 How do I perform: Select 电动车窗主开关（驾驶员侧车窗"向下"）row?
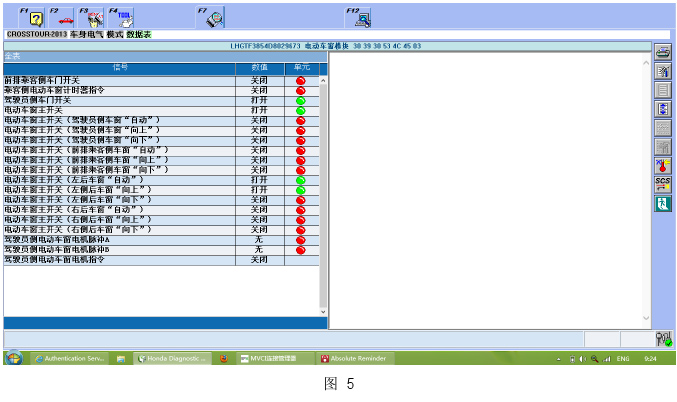161,140
